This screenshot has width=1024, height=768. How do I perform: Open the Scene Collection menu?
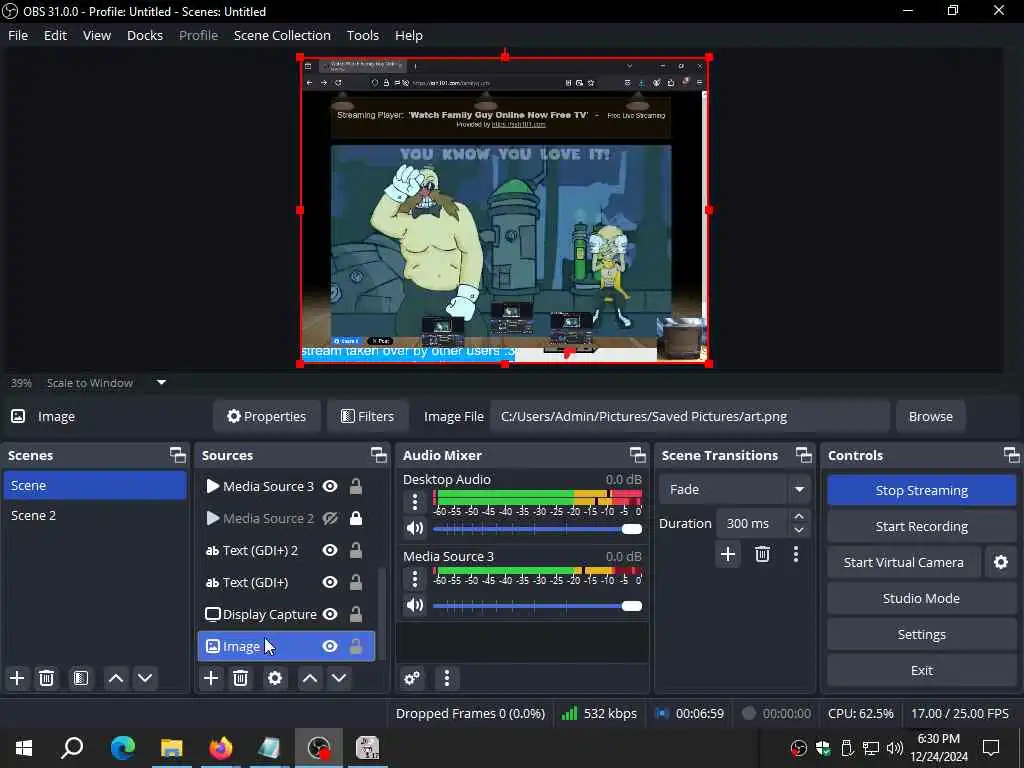[282, 35]
